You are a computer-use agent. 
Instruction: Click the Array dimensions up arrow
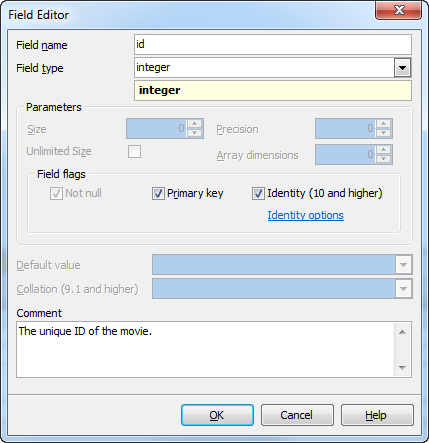(x=384, y=150)
